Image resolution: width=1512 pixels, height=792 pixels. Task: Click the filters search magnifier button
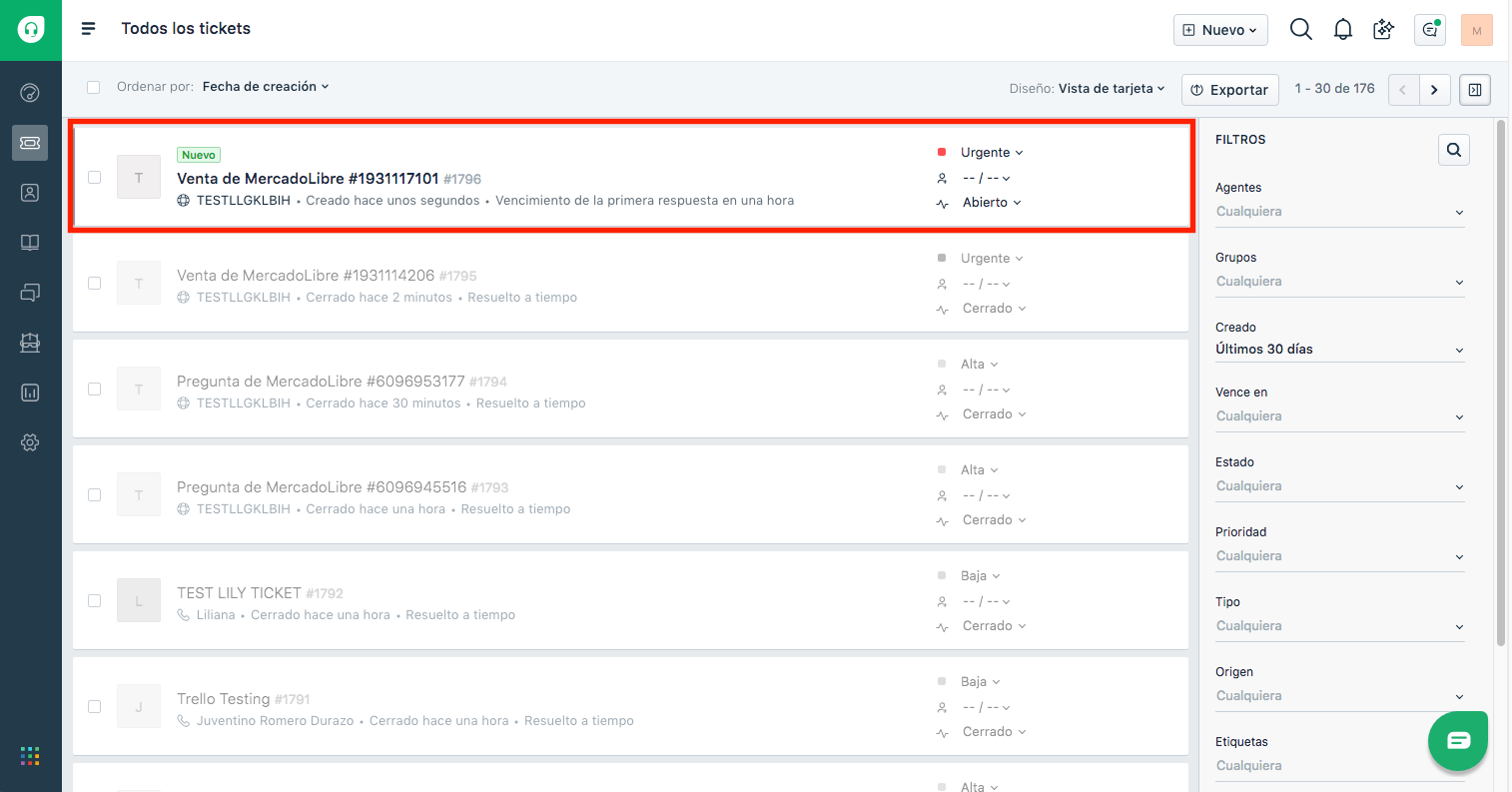pyautogui.click(x=1454, y=150)
